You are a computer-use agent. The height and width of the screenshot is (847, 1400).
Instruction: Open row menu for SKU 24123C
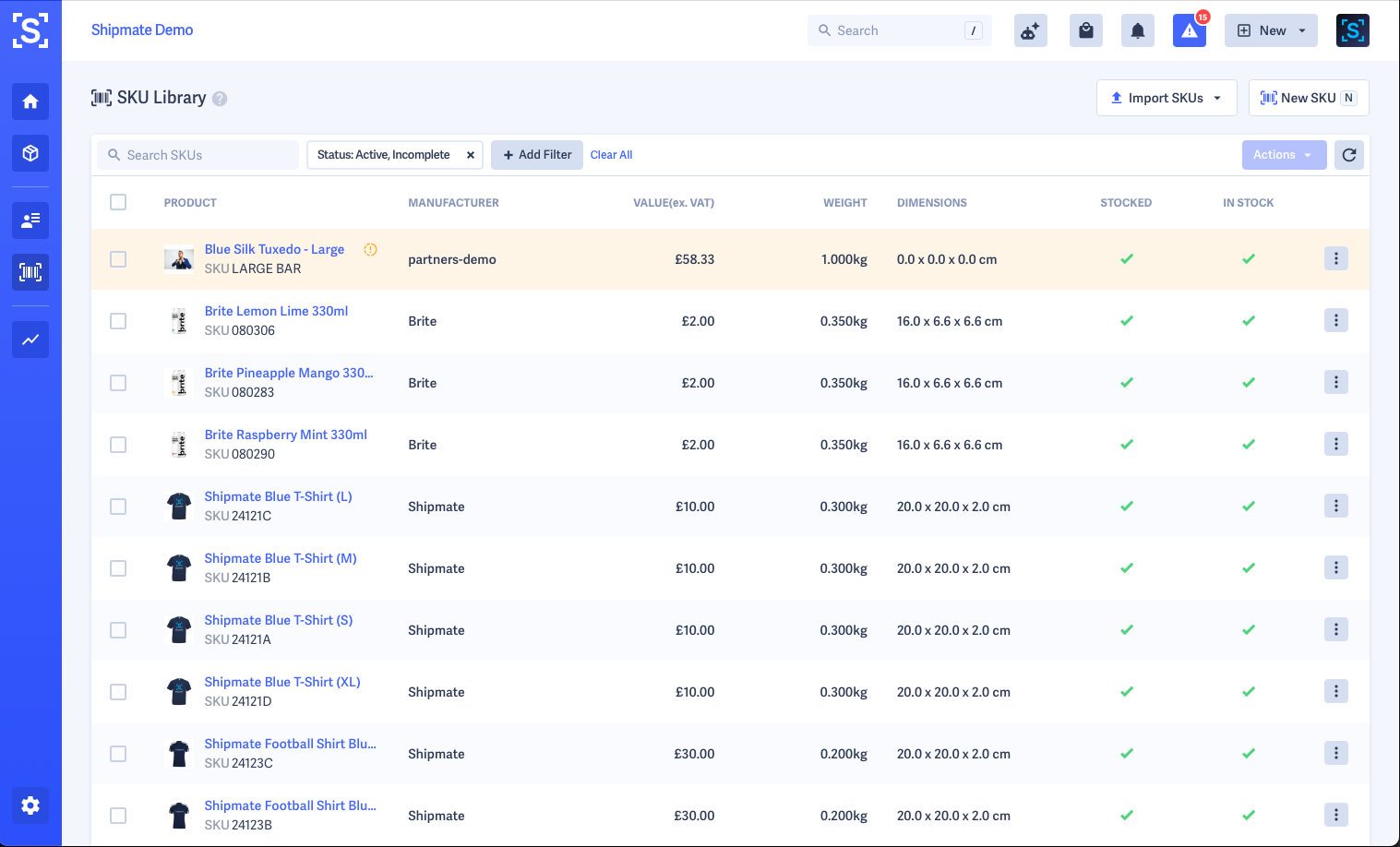[x=1336, y=753]
